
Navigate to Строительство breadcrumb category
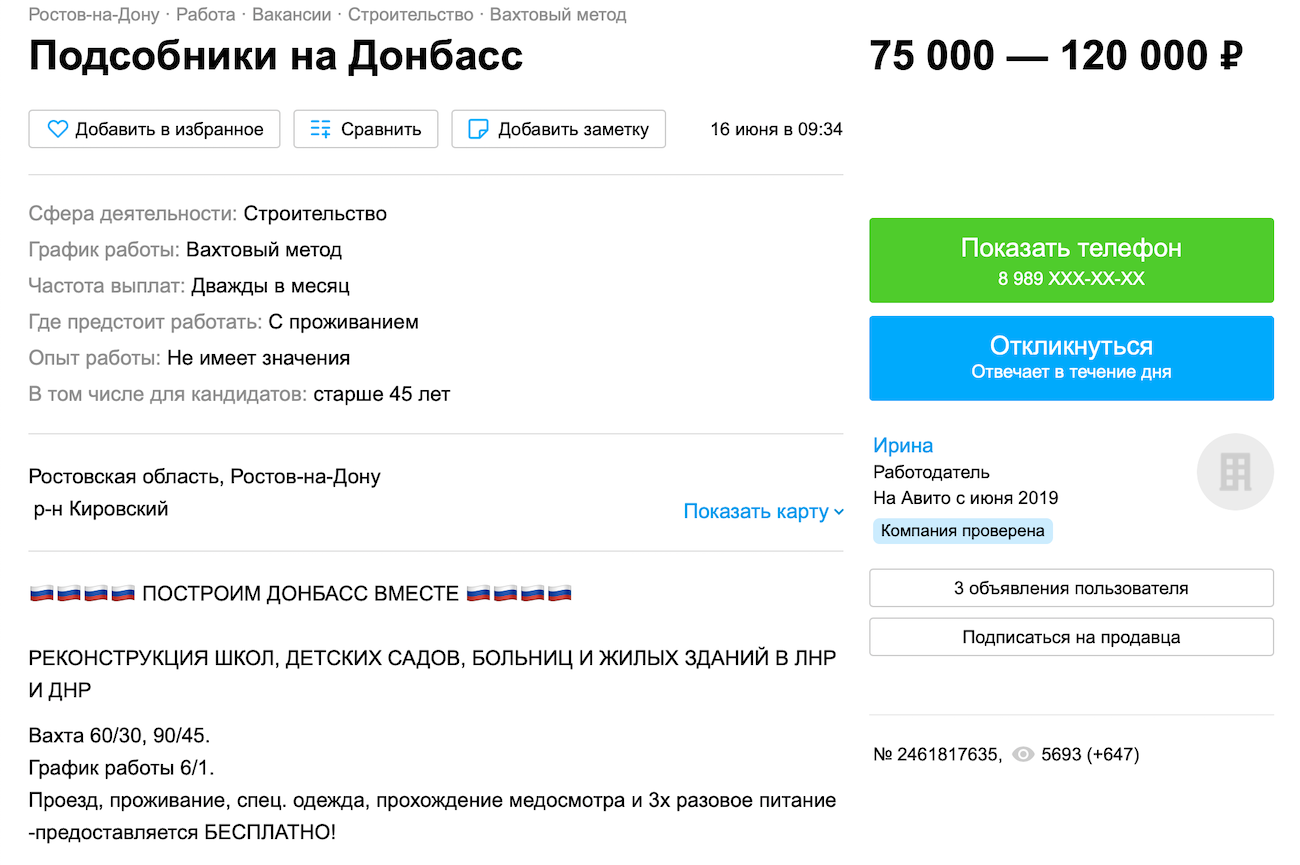[410, 15]
